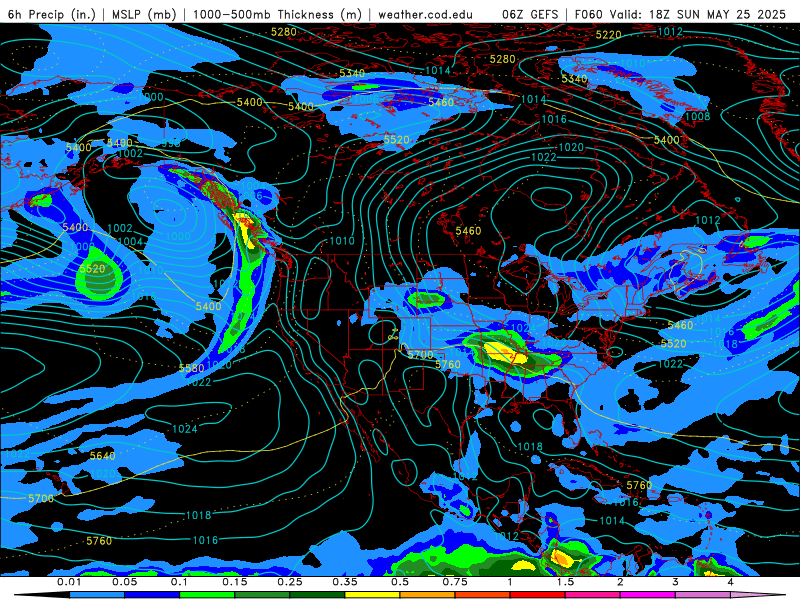This screenshot has height=600, width=800.
Task: Click the 0.75 legend scale value
Action: [x=455, y=582]
